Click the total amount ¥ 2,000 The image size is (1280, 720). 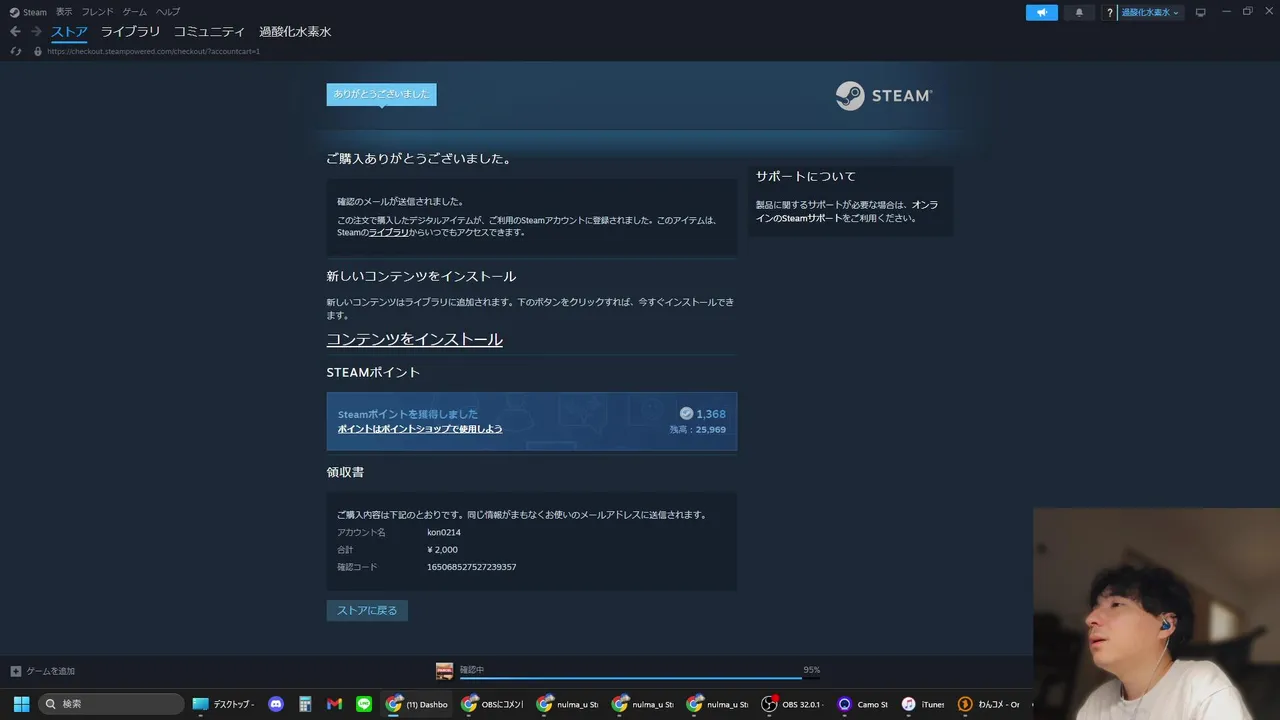[442, 550]
